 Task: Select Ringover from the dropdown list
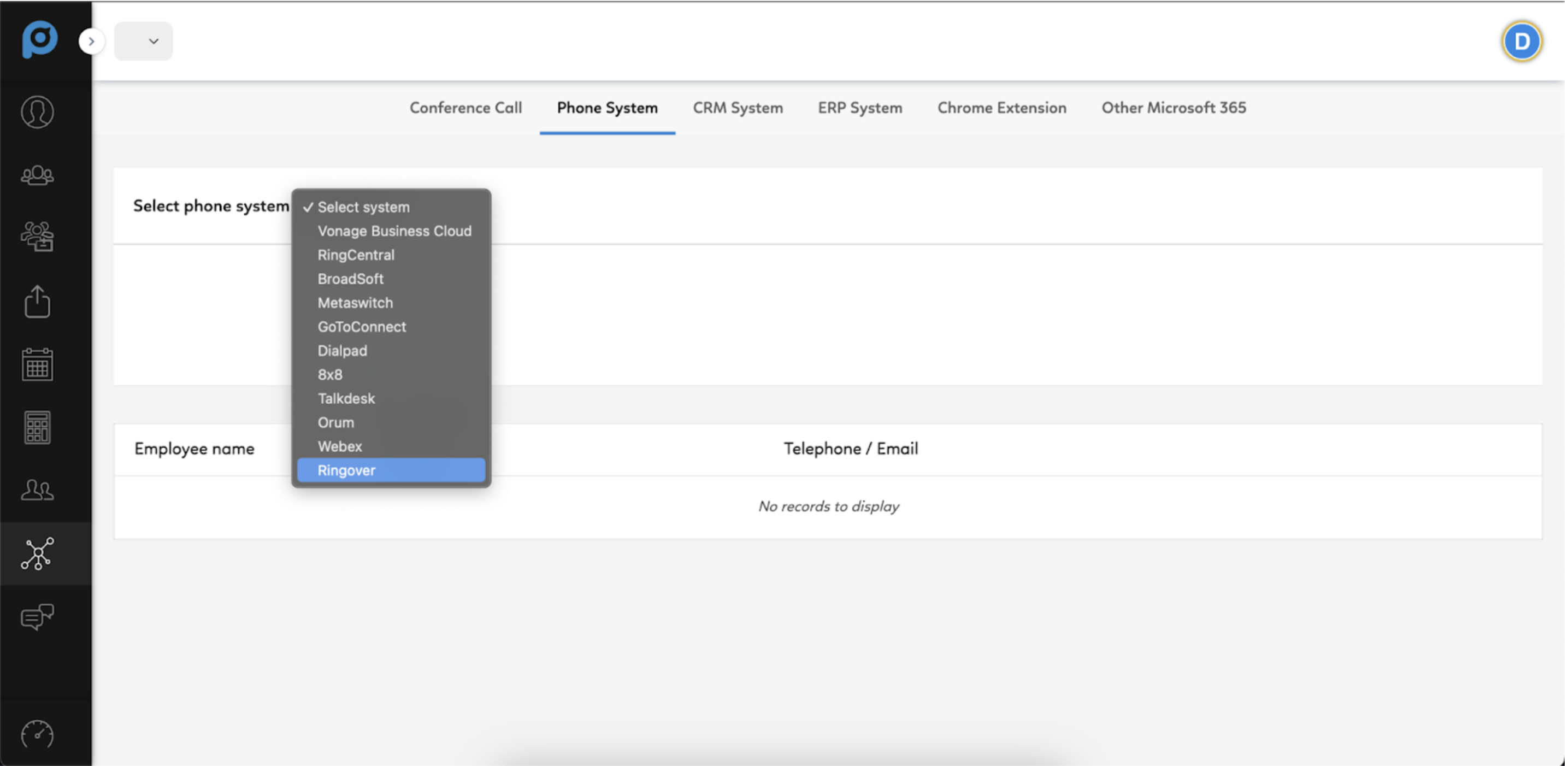click(x=391, y=470)
